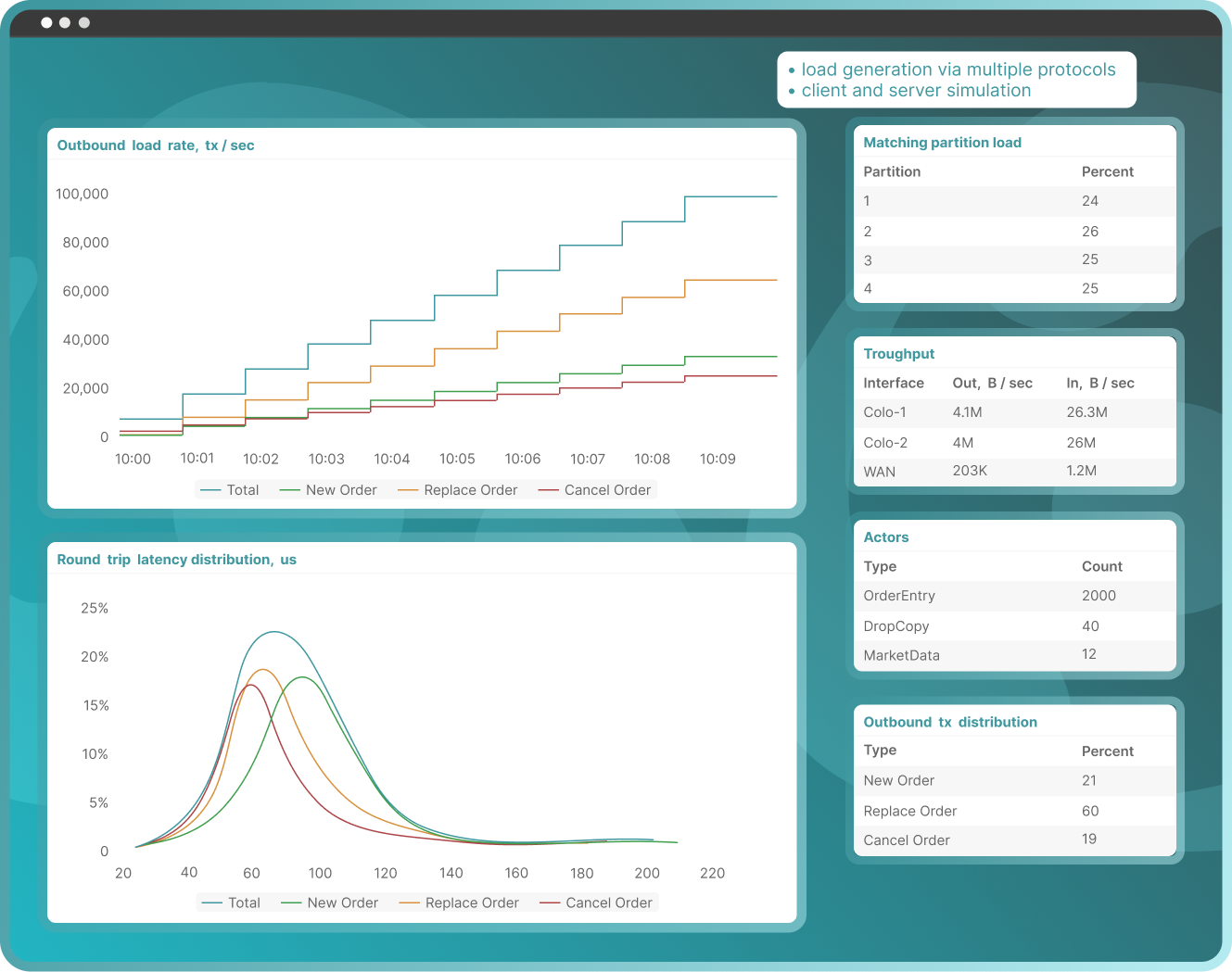1232x972 pixels.
Task: Toggle Total series in load rate legend
Action: coord(231,490)
